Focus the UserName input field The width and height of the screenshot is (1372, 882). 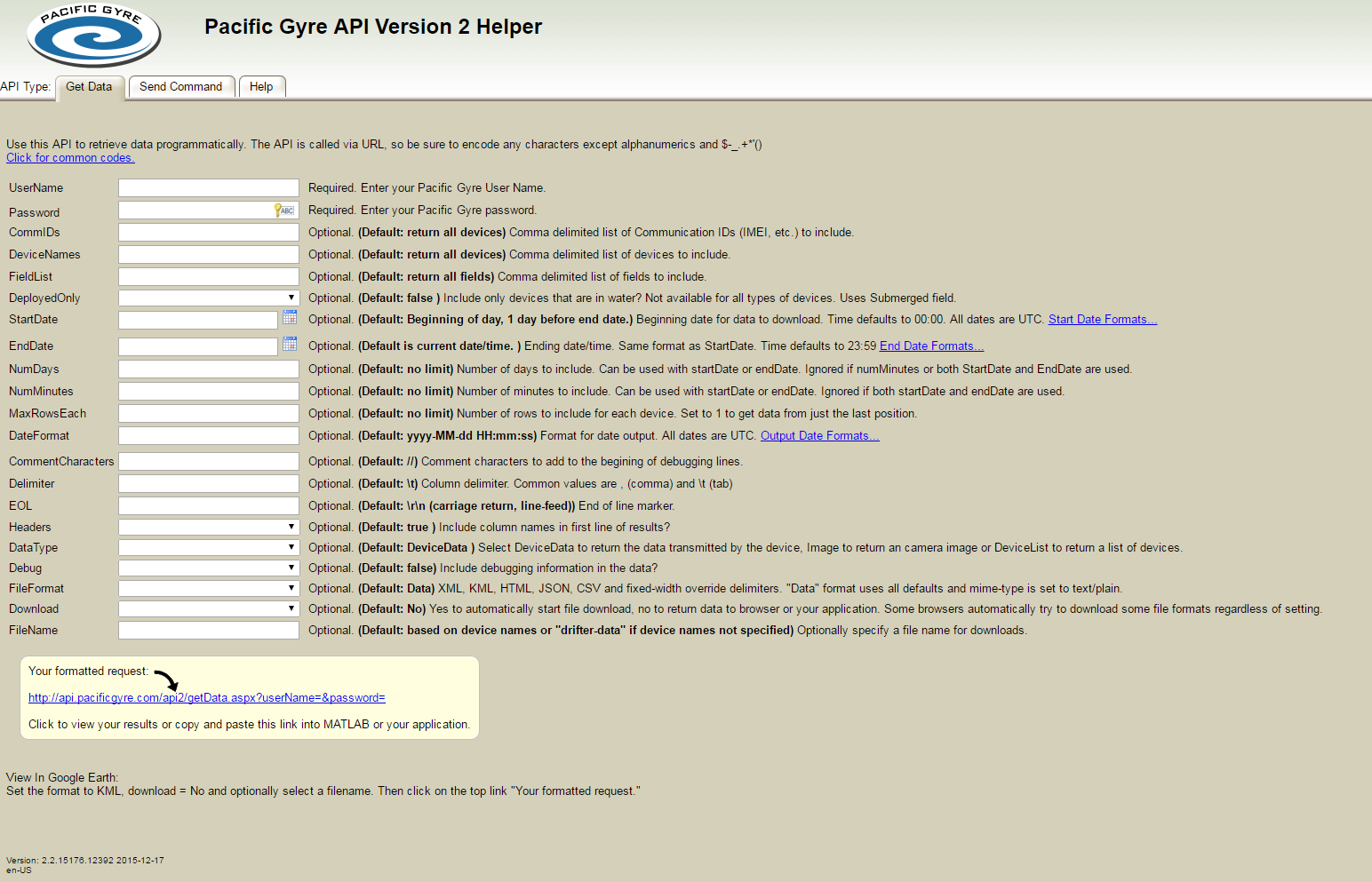tap(209, 187)
